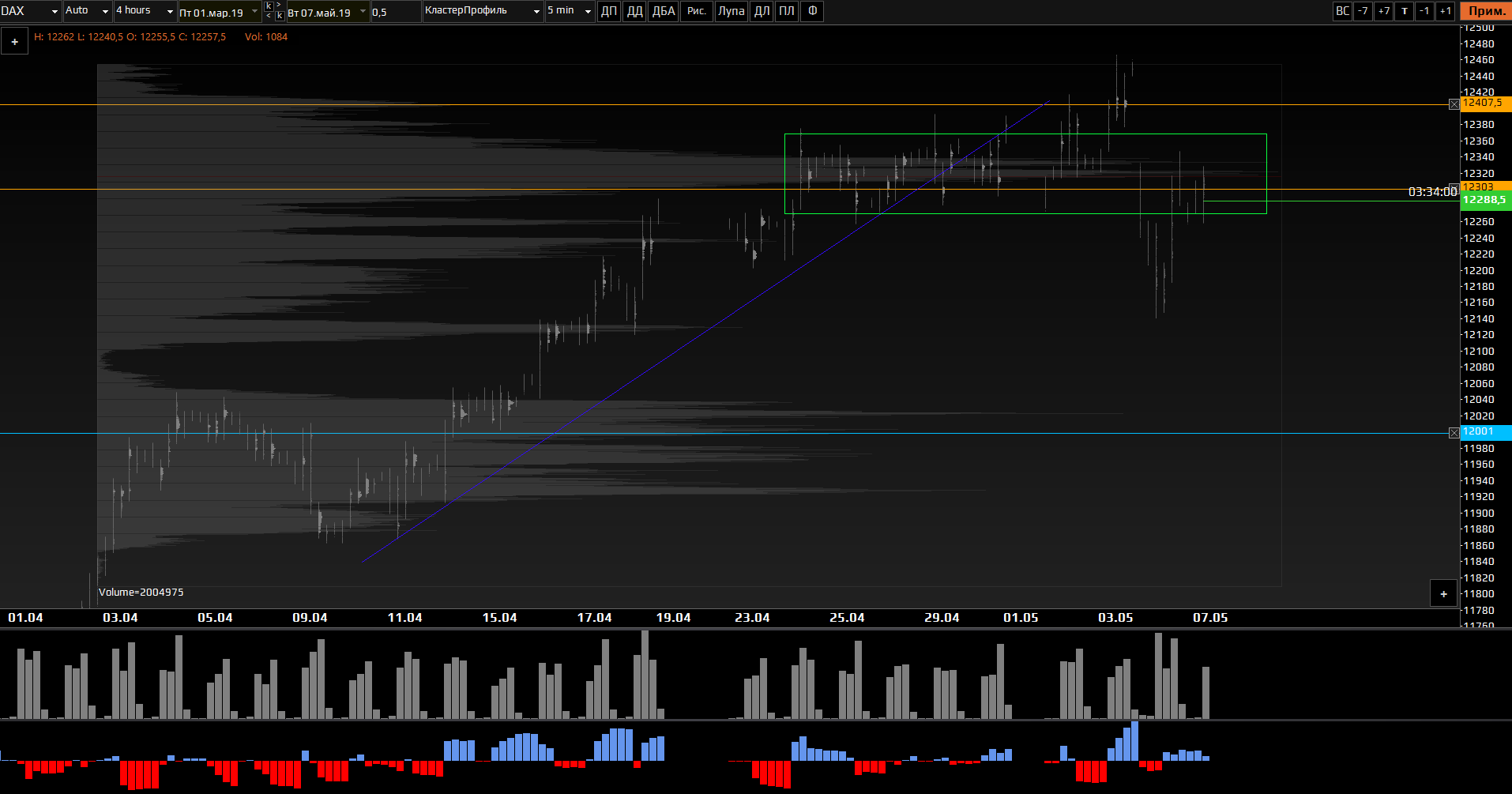Click the ВС button
The width and height of the screenshot is (1512, 794).
(x=1342, y=11)
